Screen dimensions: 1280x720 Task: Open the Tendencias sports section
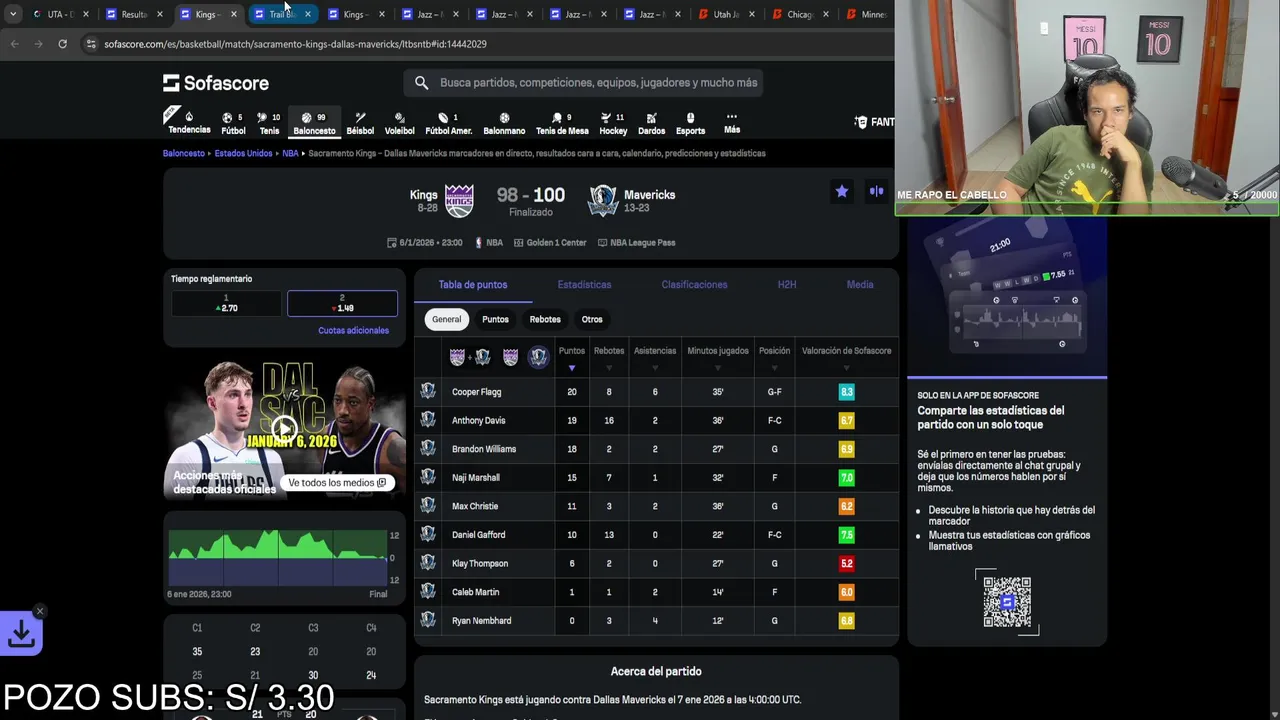(x=189, y=122)
